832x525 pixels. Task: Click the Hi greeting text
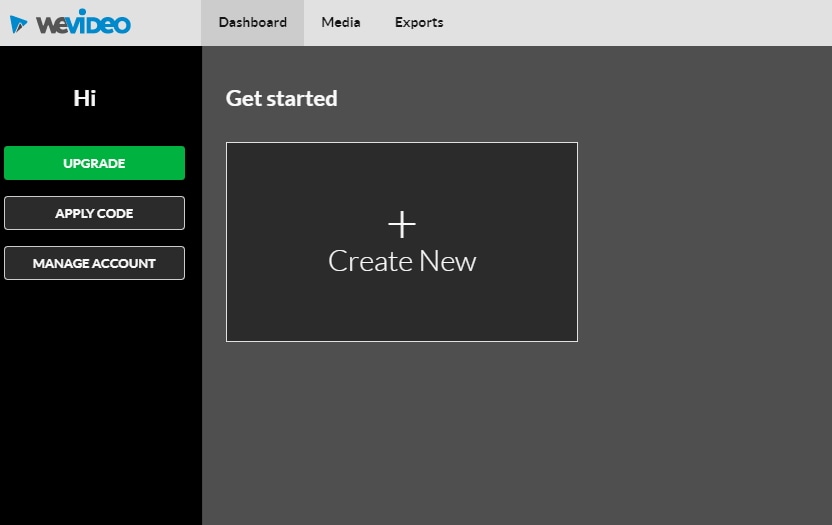(85, 98)
